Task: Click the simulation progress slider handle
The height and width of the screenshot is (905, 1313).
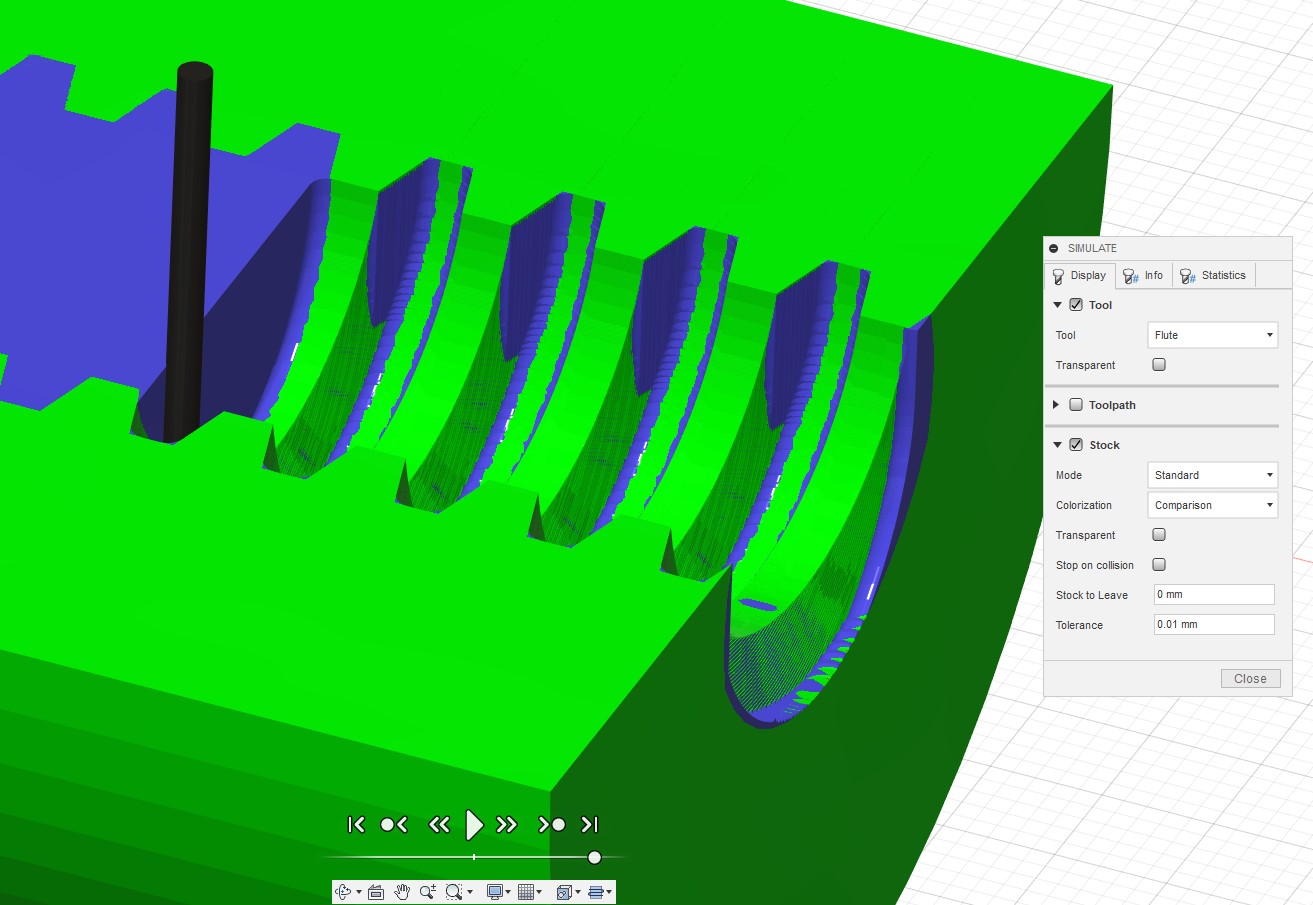Action: point(594,857)
